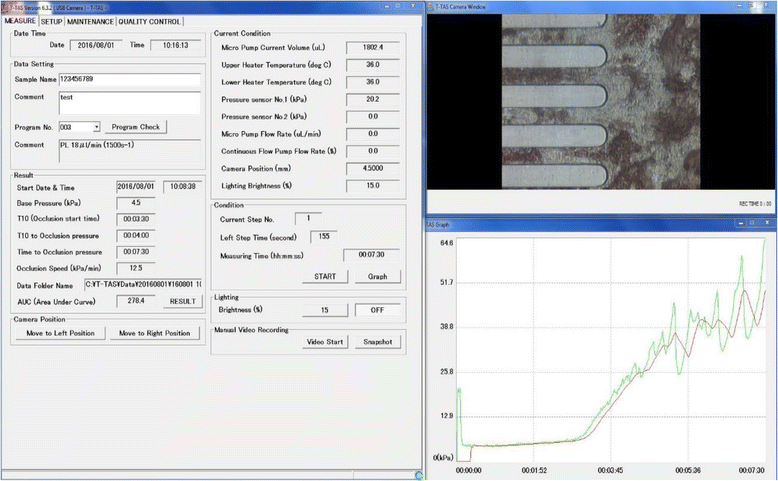Open the MAINTENANCE tab
Image resolution: width=778 pixels, height=481 pixels.
point(90,20)
